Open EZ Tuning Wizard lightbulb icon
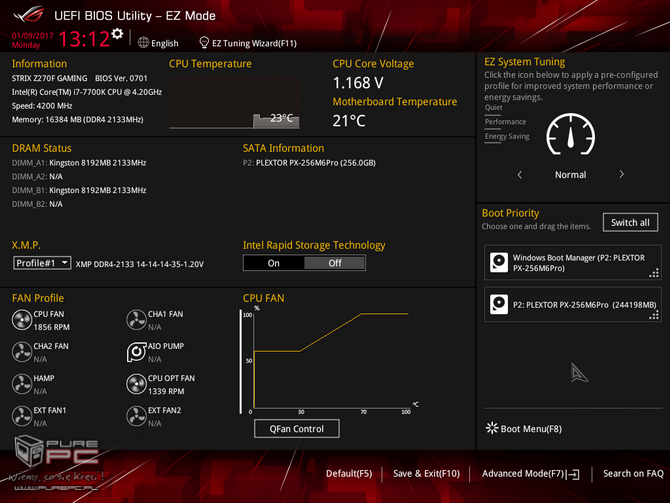This screenshot has height=503, width=670. tap(204, 43)
